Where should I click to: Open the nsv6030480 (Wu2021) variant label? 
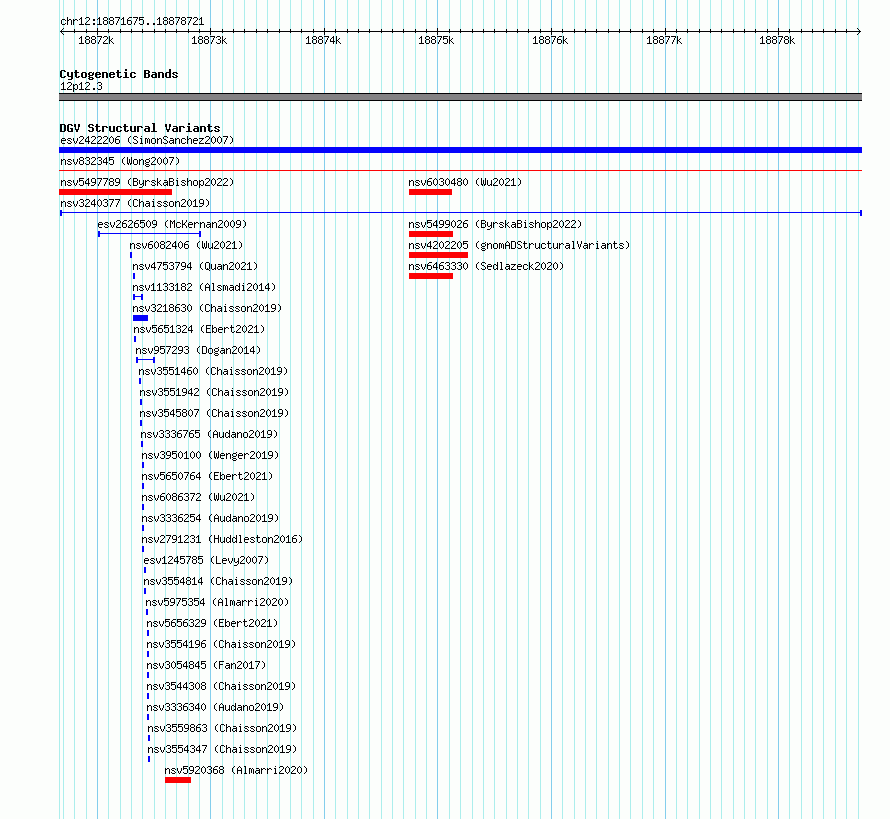tap(465, 182)
